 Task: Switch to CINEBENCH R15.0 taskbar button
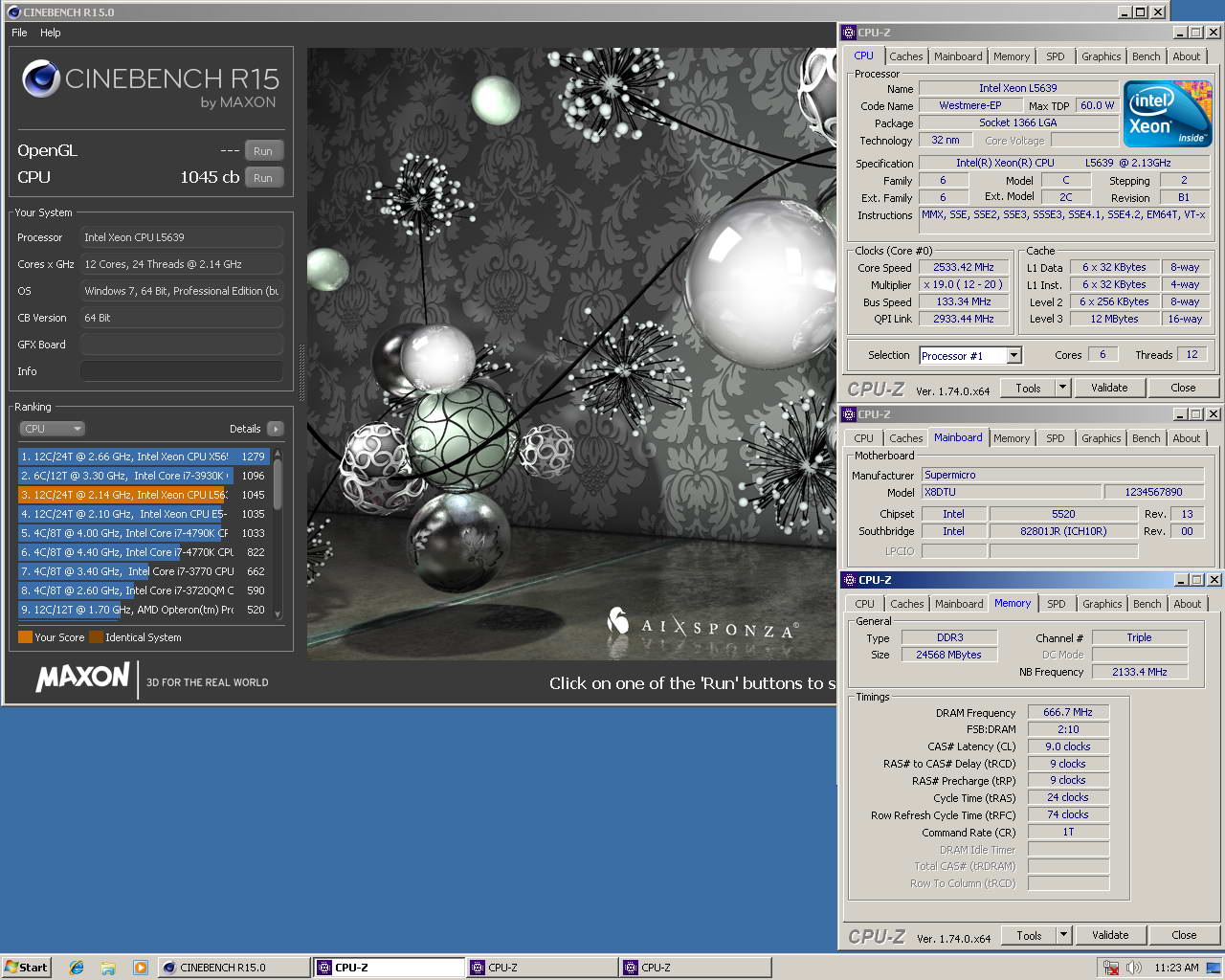[234, 968]
